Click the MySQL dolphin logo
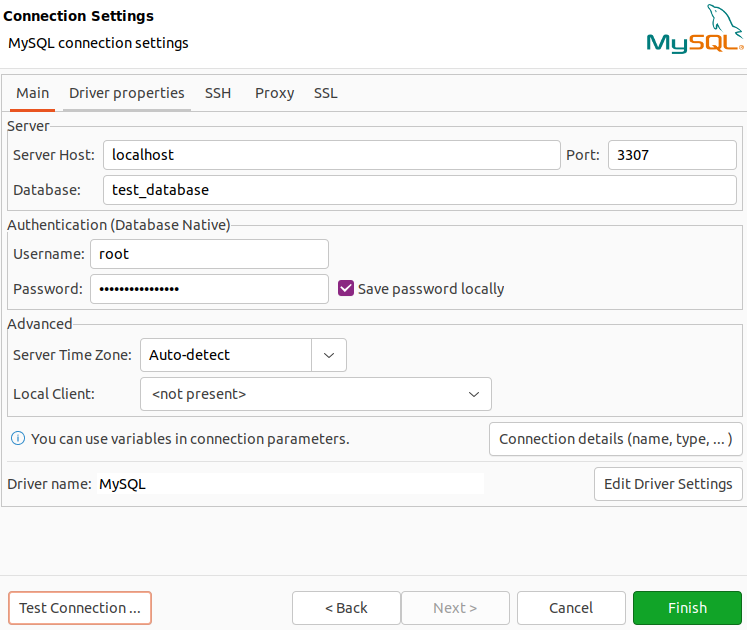Screen dimensions: 747x630 point(694,30)
